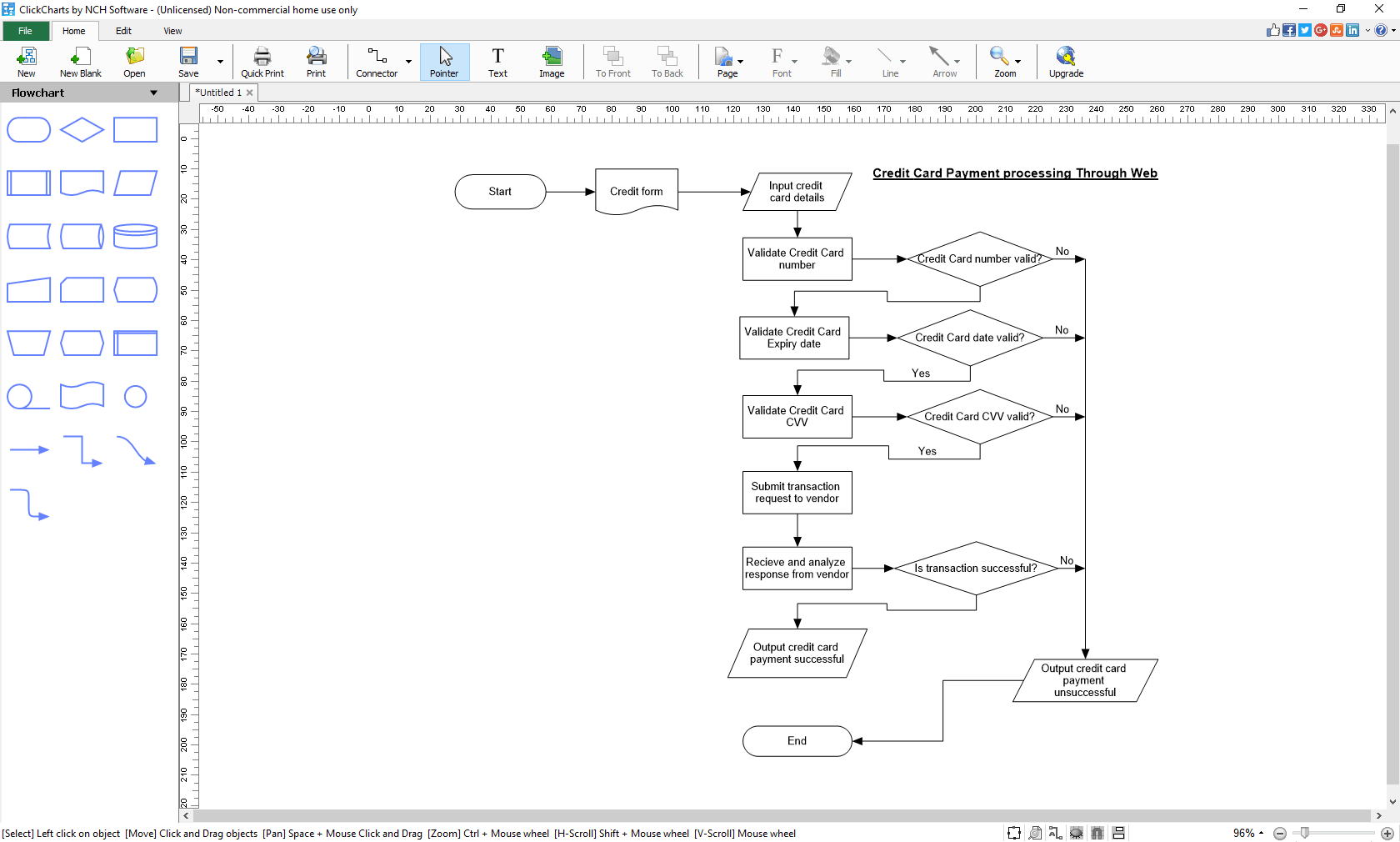The height and width of the screenshot is (842, 1400).
Task: Toggle the page layout preview in status bar
Action: [x=1119, y=833]
